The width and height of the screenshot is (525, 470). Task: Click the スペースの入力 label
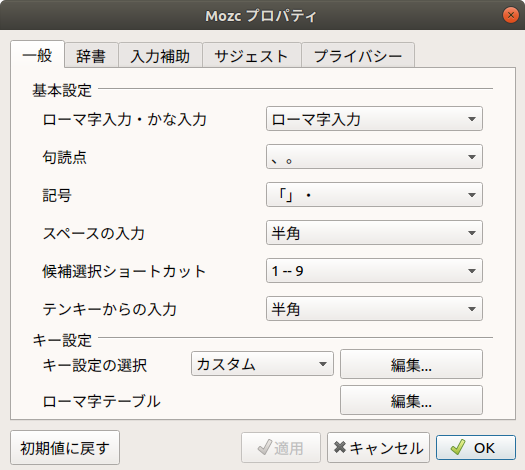coord(94,233)
